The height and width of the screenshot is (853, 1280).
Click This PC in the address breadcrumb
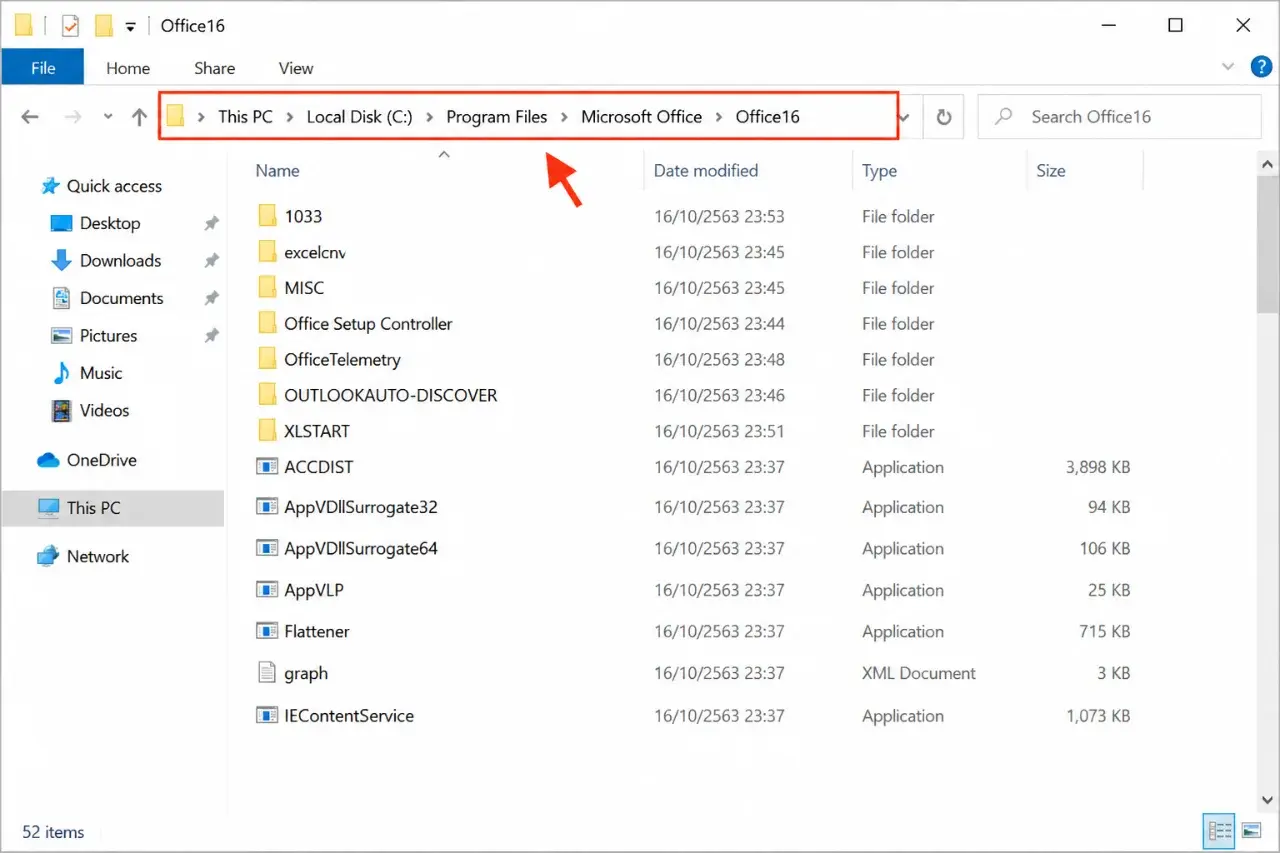click(x=245, y=117)
